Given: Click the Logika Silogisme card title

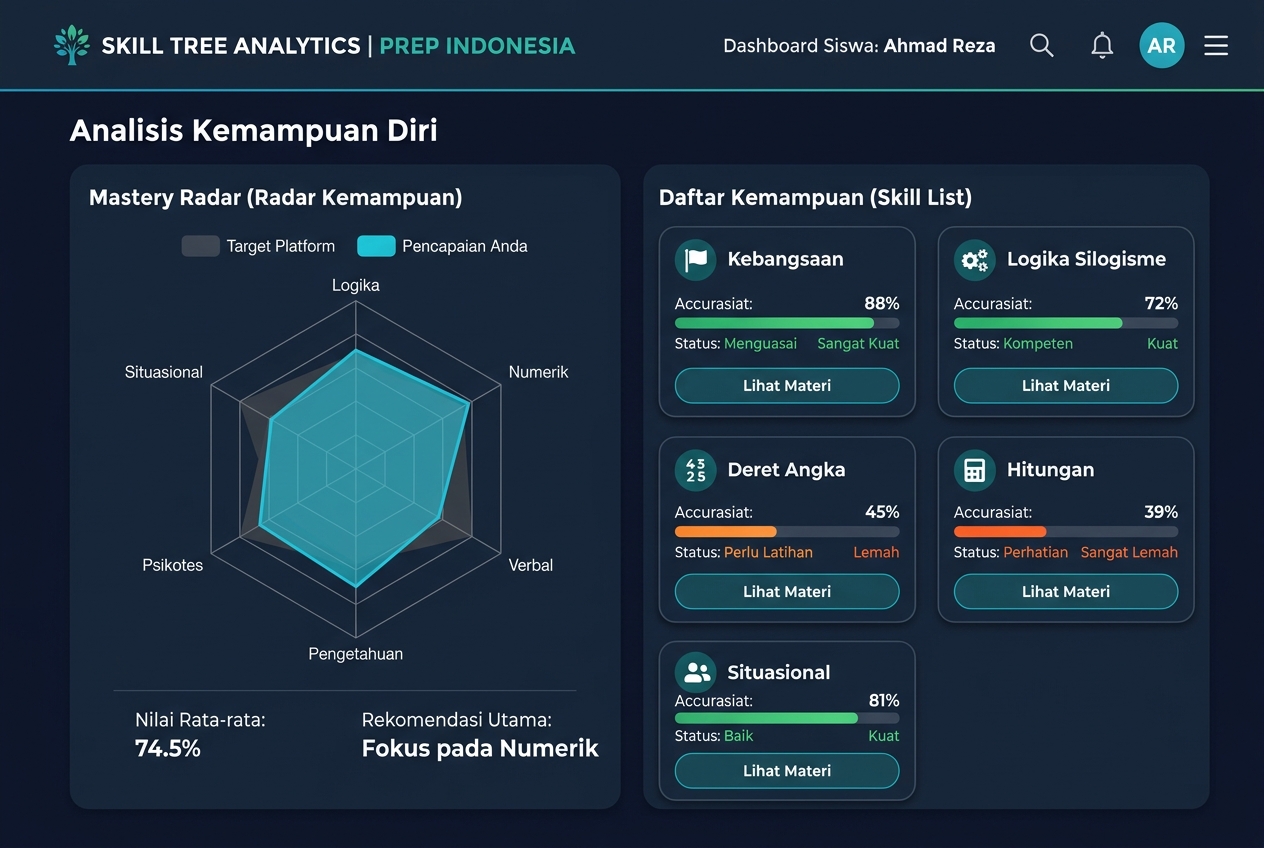Looking at the screenshot, I should [x=1086, y=259].
